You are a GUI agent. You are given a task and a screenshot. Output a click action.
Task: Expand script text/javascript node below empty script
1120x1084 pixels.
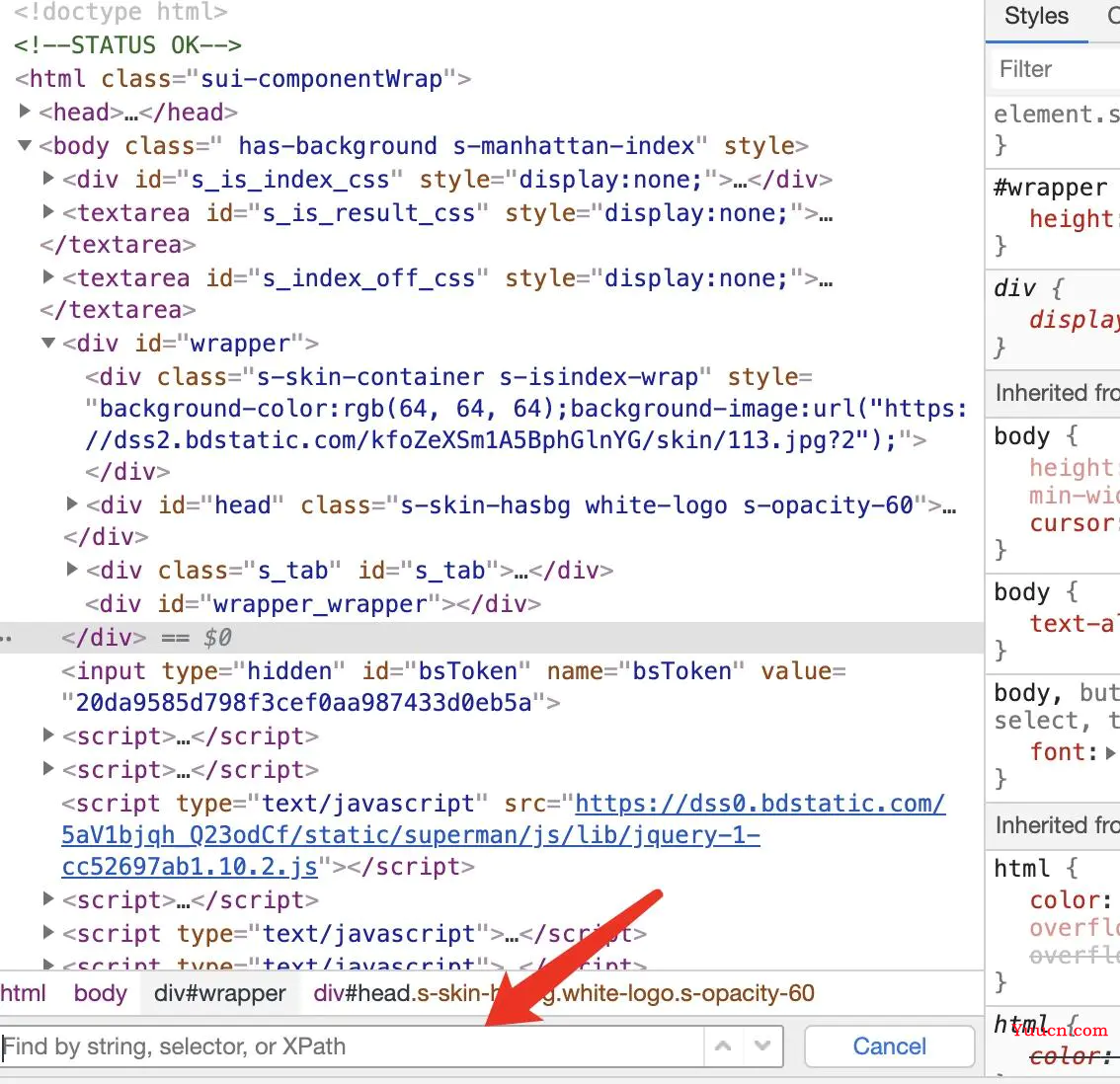pos(48,932)
